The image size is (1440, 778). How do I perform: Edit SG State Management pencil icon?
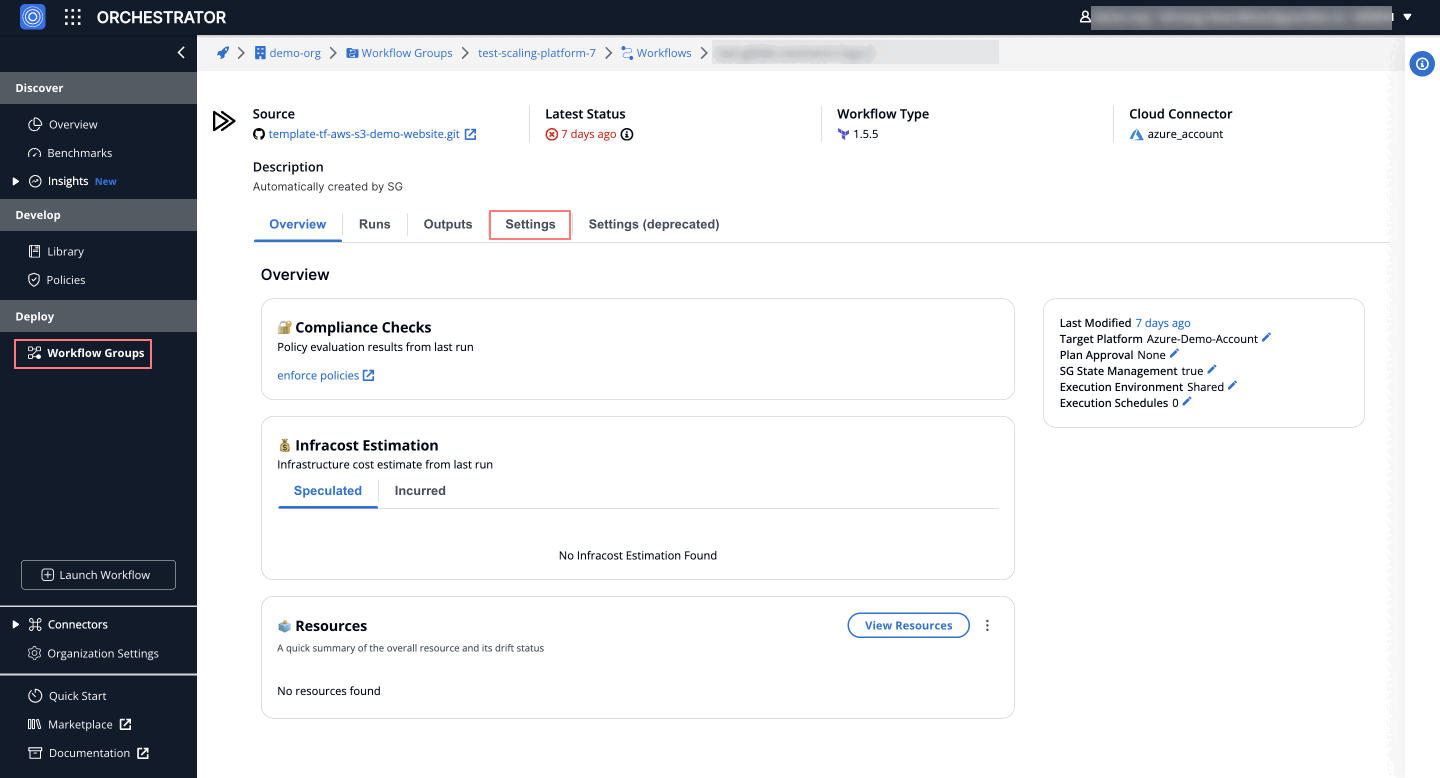(1212, 370)
